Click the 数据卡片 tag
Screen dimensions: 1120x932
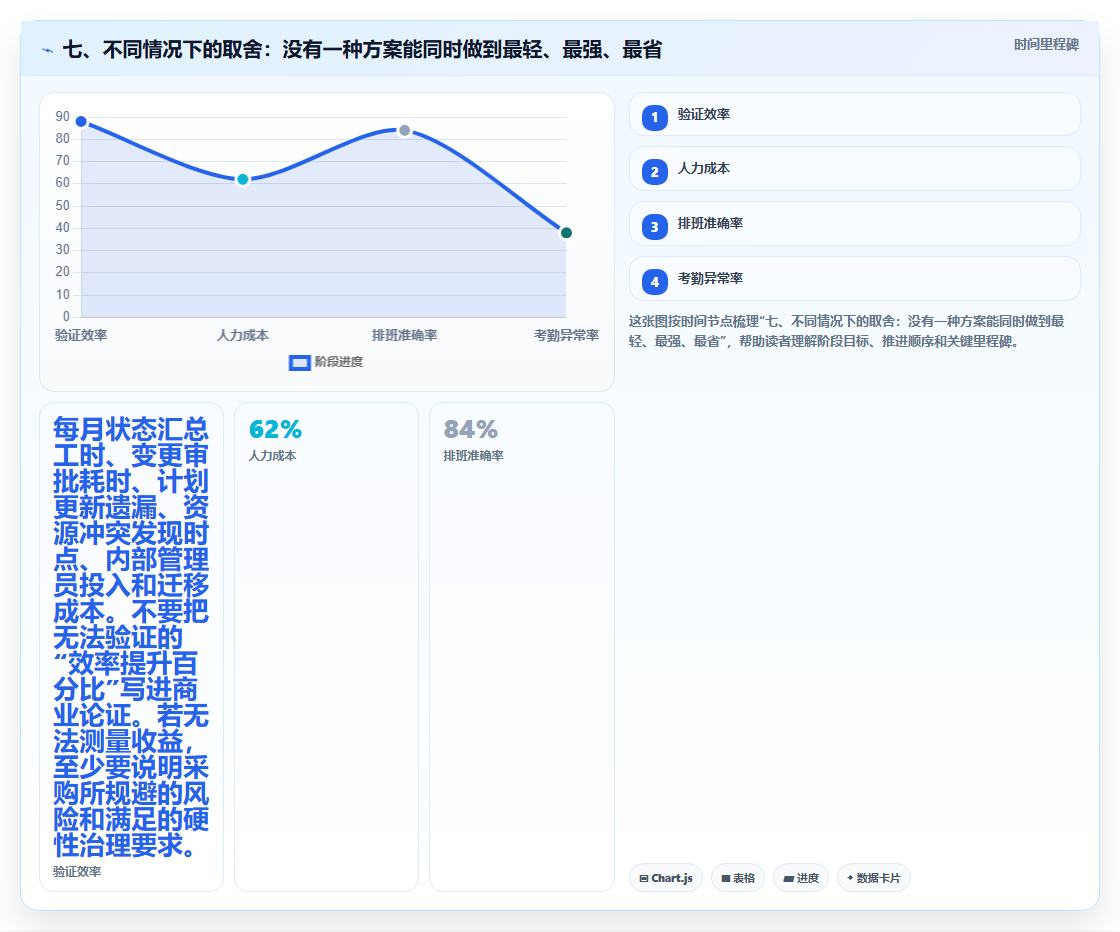[x=874, y=878]
